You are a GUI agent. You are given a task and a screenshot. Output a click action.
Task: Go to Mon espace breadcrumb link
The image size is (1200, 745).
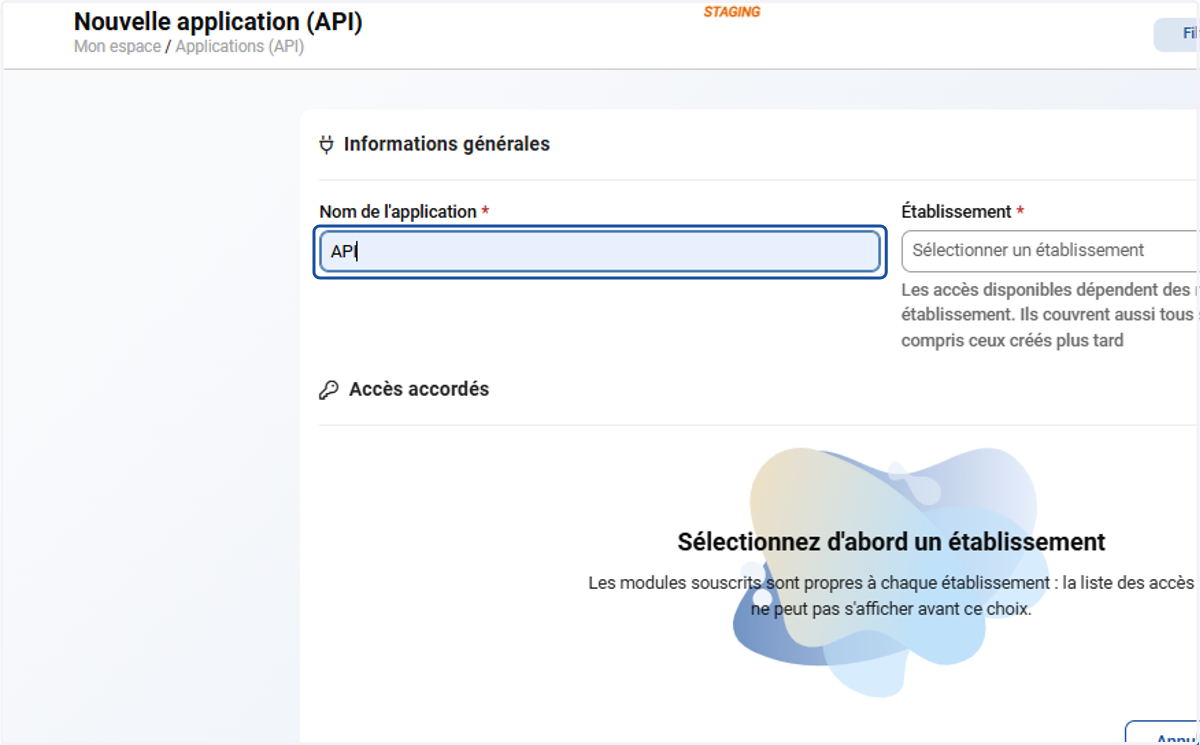click(117, 47)
